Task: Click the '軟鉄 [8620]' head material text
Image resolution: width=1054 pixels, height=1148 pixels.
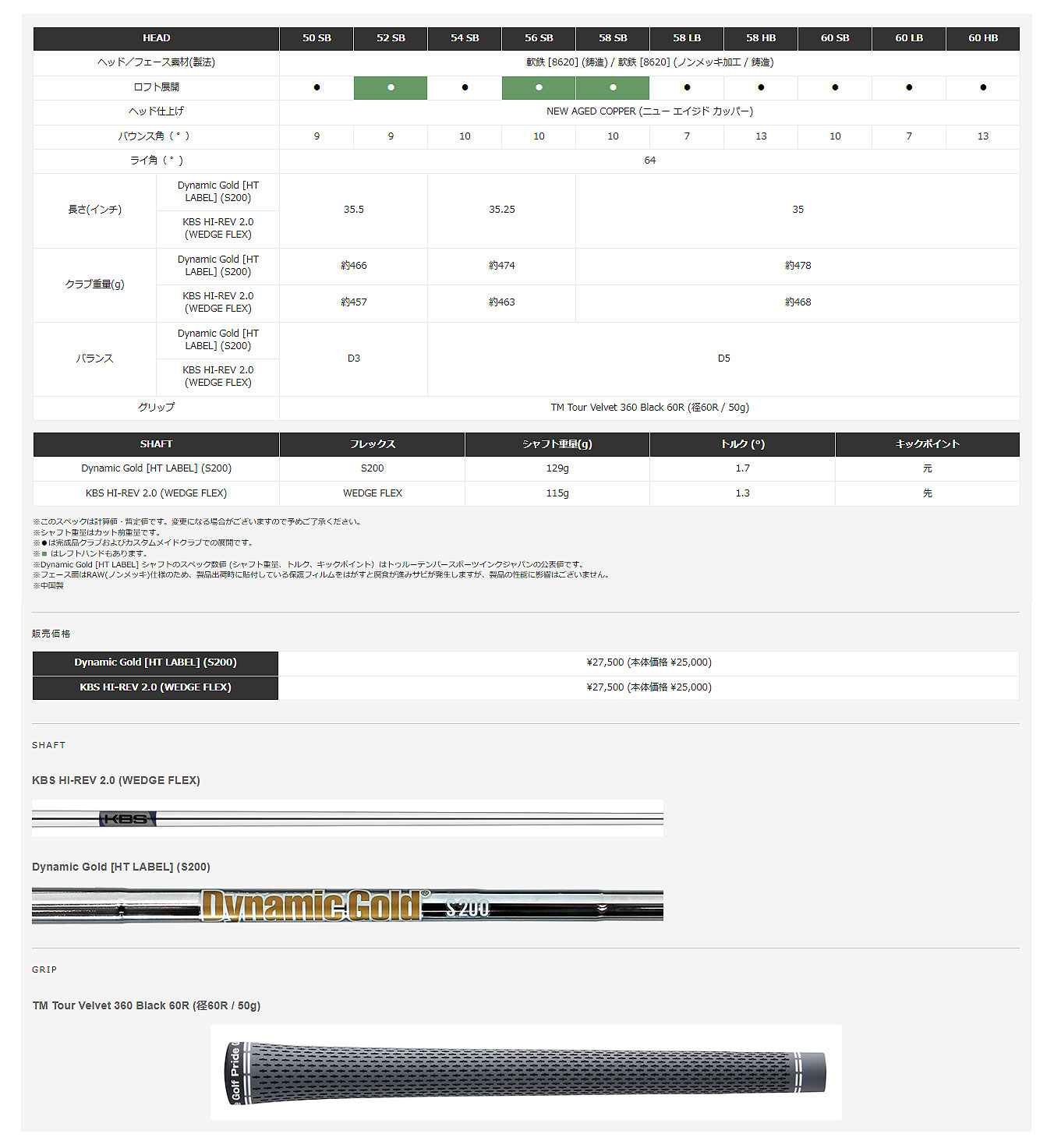Action: 650,62
